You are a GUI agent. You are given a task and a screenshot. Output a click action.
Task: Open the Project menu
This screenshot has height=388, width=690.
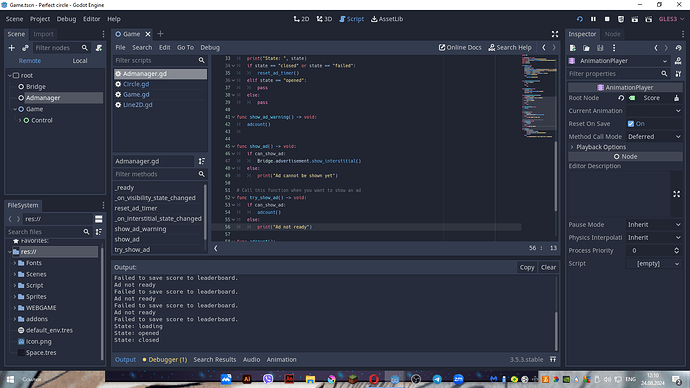pyautogui.click(x=40, y=19)
